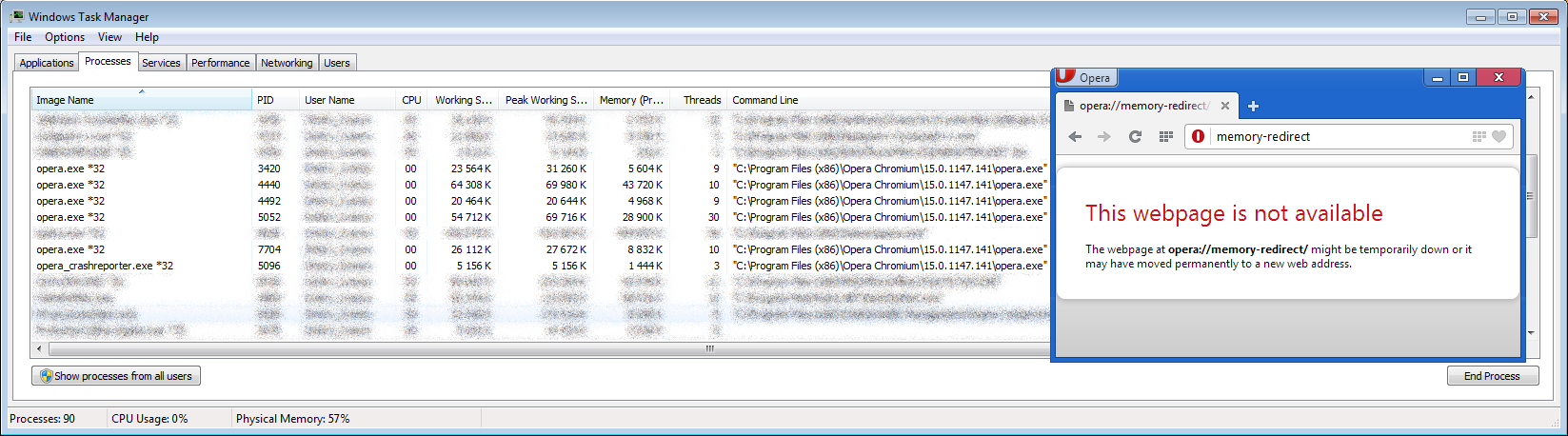Switch to the Performance tab

pos(220,63)
